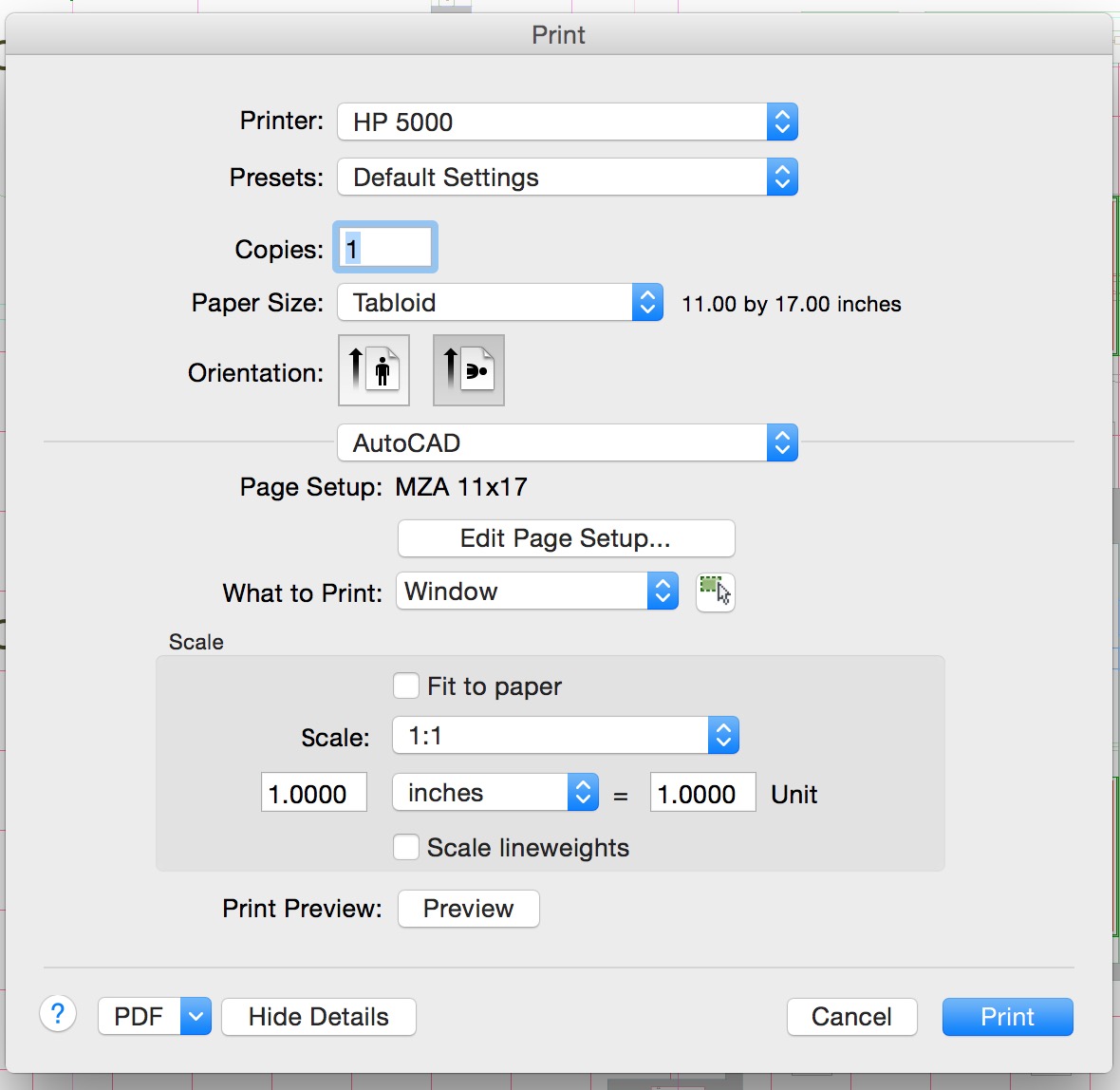Viewport: 1120px width, 1090px height.
Task: Focus the Copies input field
Action: 385,249
